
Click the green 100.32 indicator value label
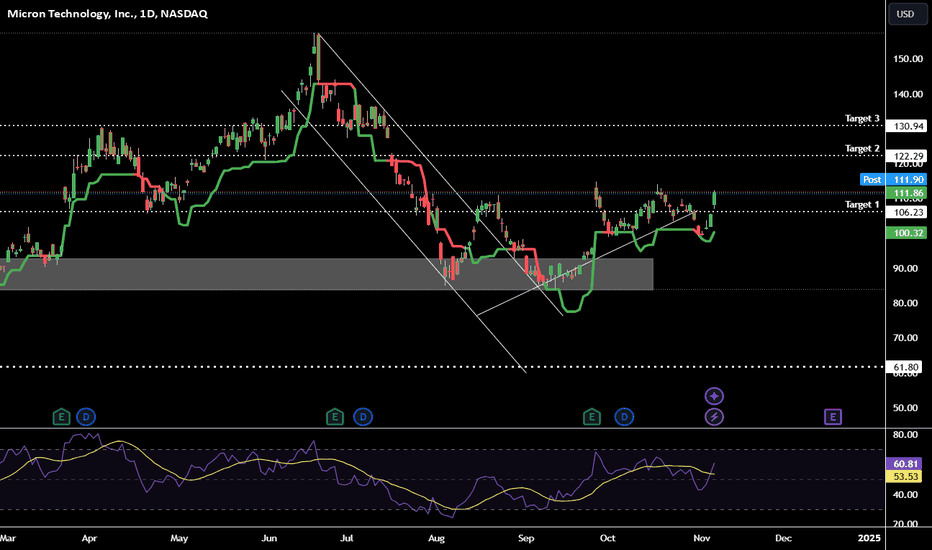(906, 232)
